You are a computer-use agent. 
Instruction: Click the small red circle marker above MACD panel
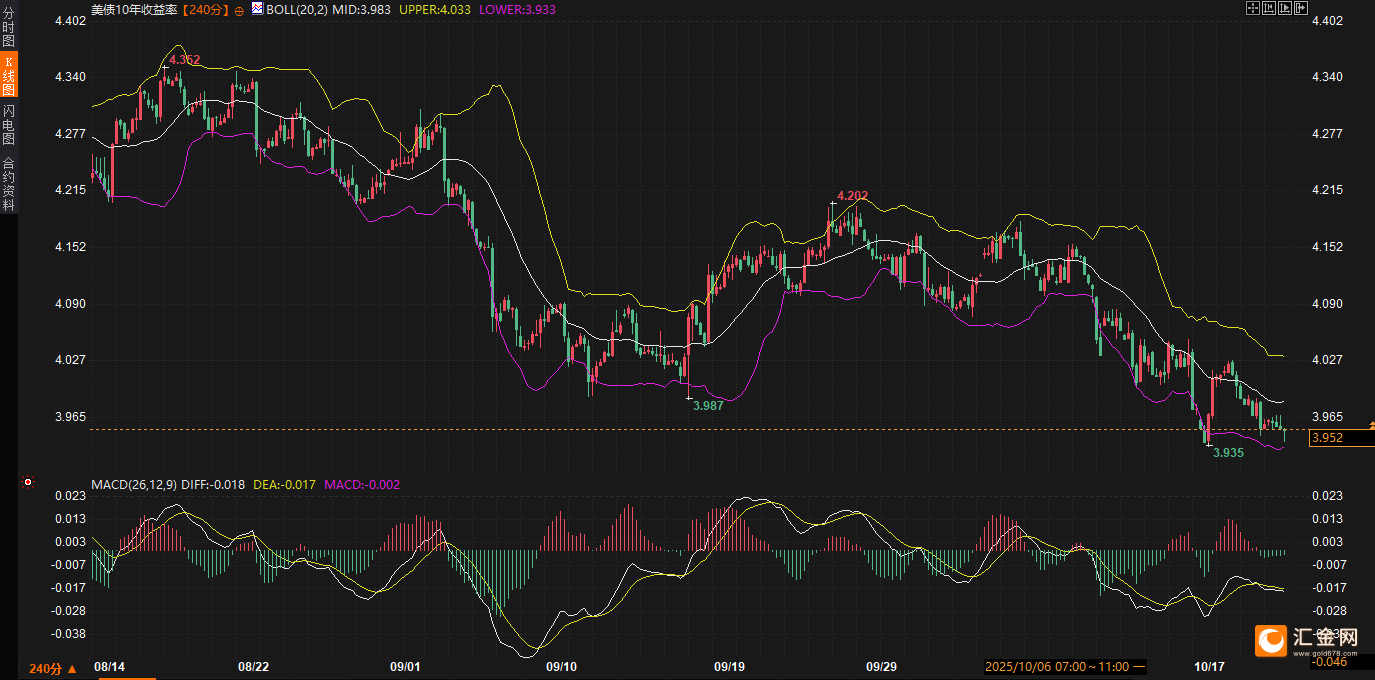coord(28,483)
